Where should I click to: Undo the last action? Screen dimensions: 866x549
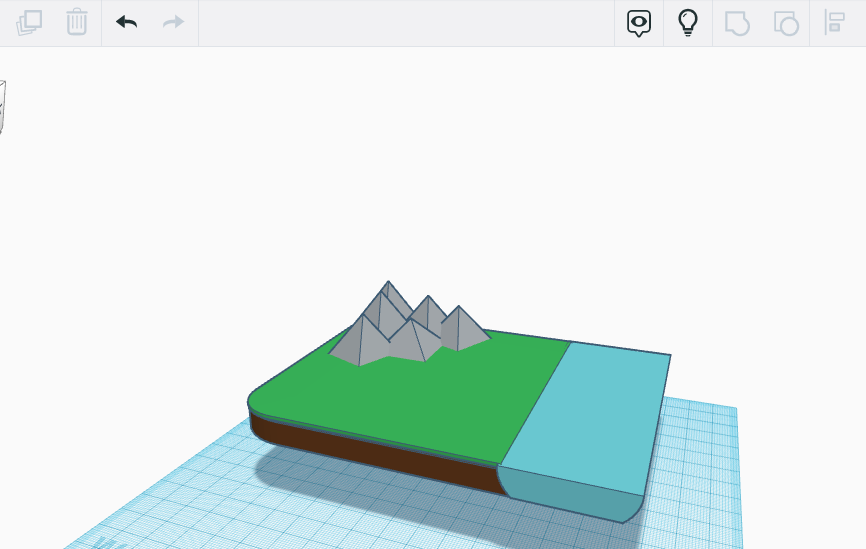(126, 22)
